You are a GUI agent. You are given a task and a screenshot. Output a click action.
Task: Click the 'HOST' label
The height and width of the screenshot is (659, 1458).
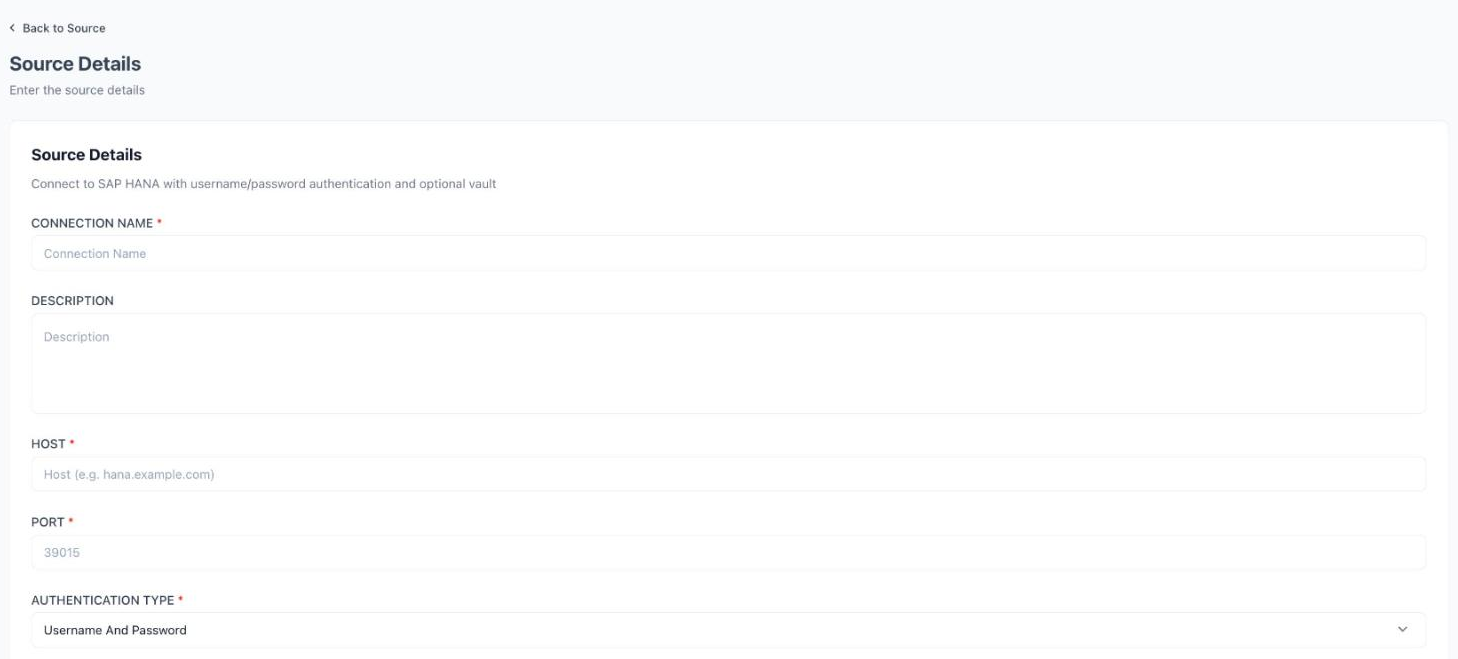pyautogui.click(x=48, y=444)
